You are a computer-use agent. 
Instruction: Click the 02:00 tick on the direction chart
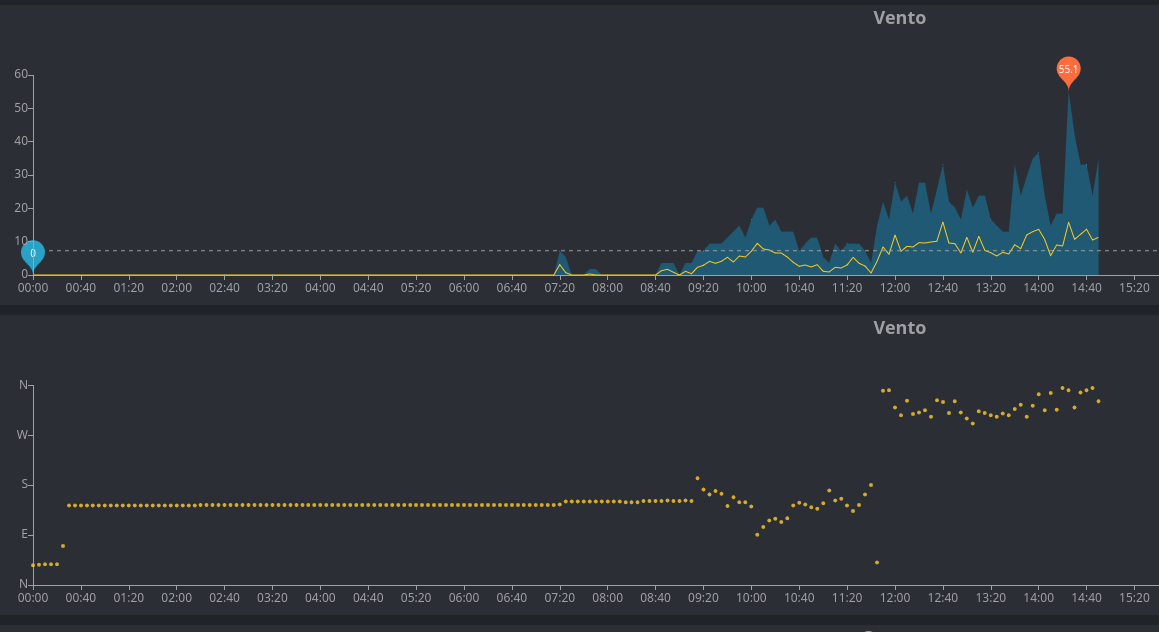click(176, 597)
